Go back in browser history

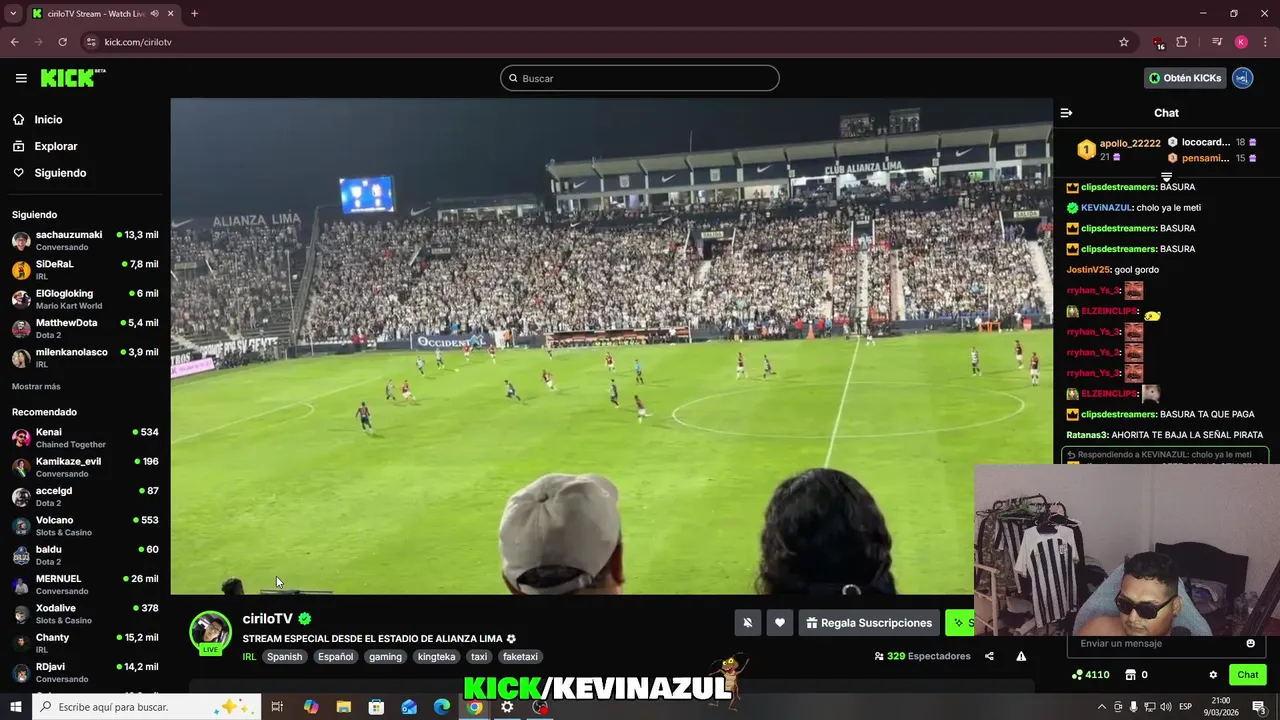coord(14,42)
